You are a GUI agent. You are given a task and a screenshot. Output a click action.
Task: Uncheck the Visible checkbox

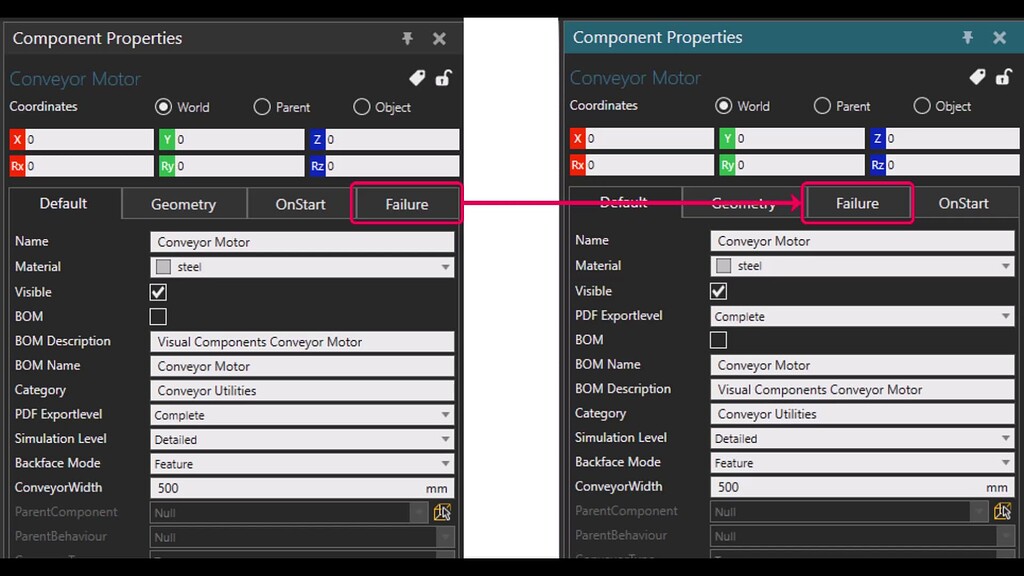click(157, 292)
